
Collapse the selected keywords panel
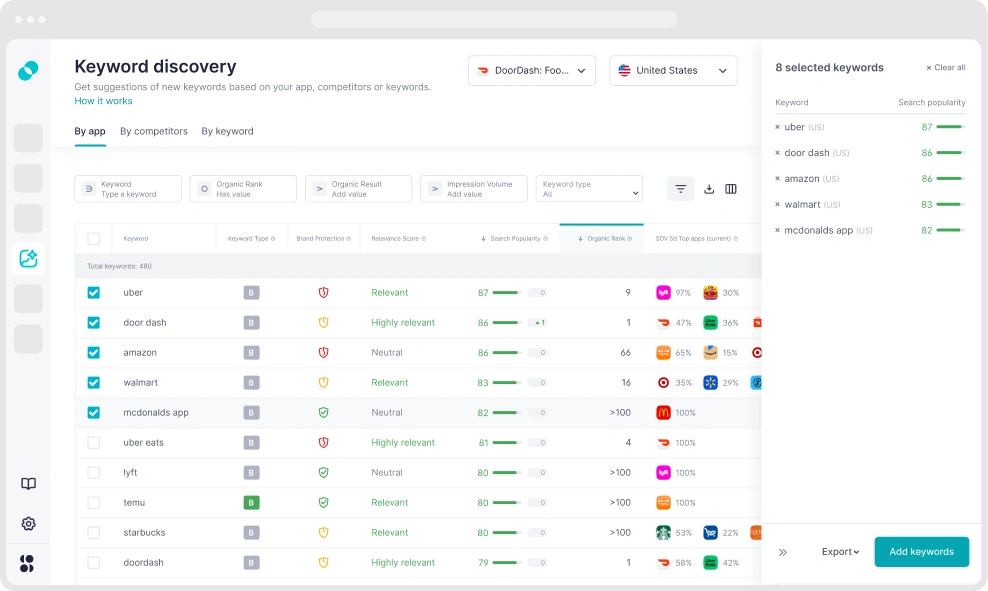[x=783, y=553]
